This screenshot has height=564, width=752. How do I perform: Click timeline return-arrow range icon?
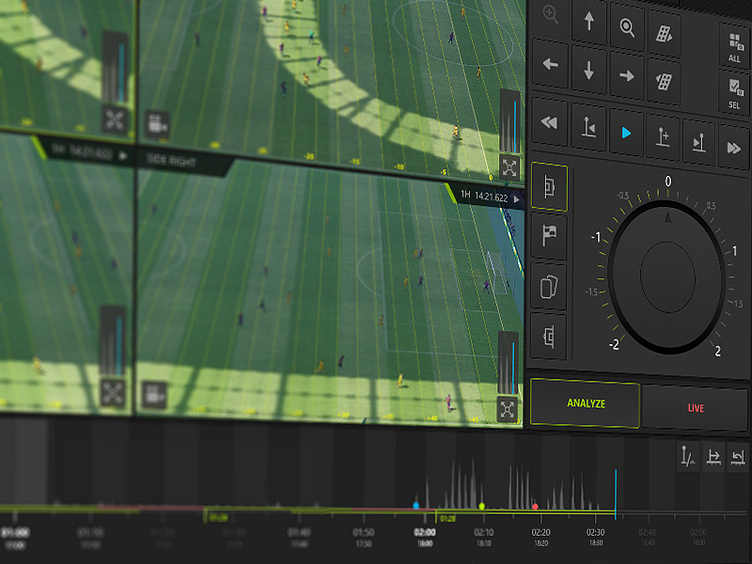click(738, 458)
